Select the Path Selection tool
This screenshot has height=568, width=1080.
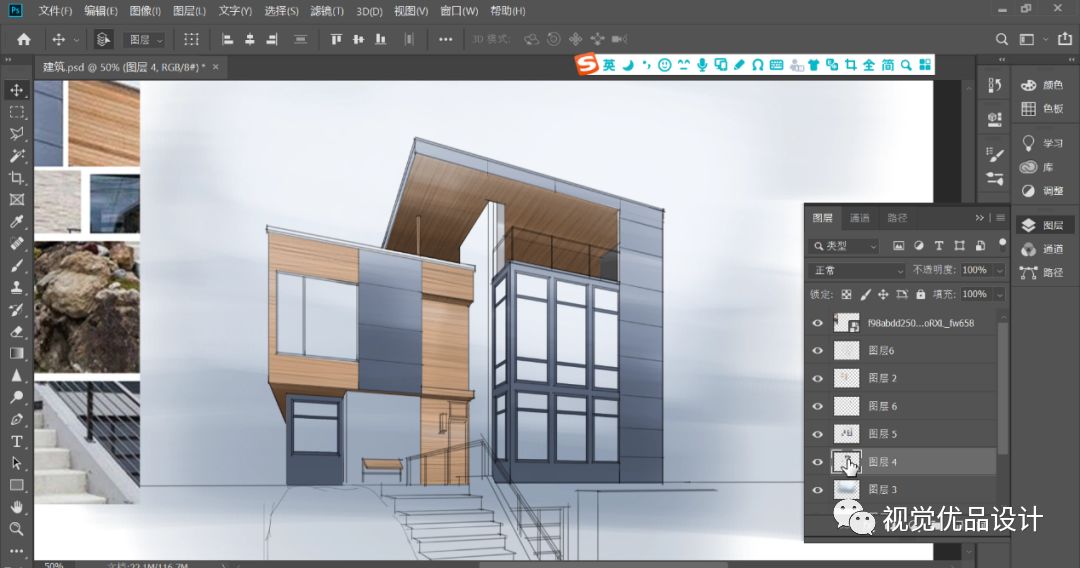tap(17, 463)
